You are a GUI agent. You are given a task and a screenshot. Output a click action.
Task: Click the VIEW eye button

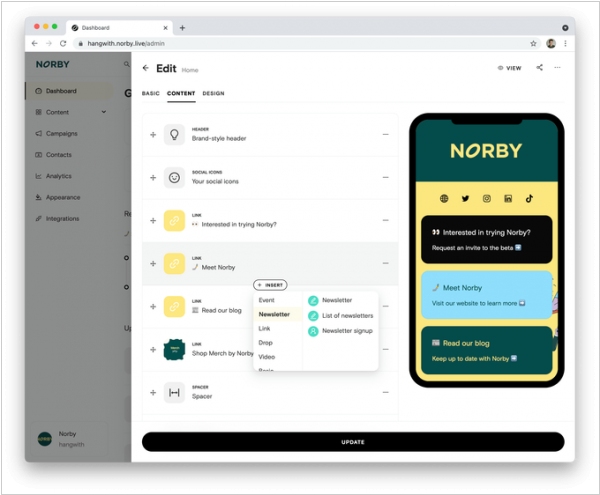pyautogui.click(x=509, y=68)
